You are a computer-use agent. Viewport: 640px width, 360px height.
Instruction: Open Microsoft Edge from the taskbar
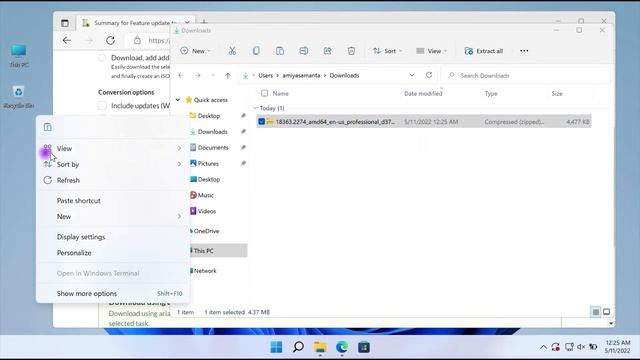(342, 347)
